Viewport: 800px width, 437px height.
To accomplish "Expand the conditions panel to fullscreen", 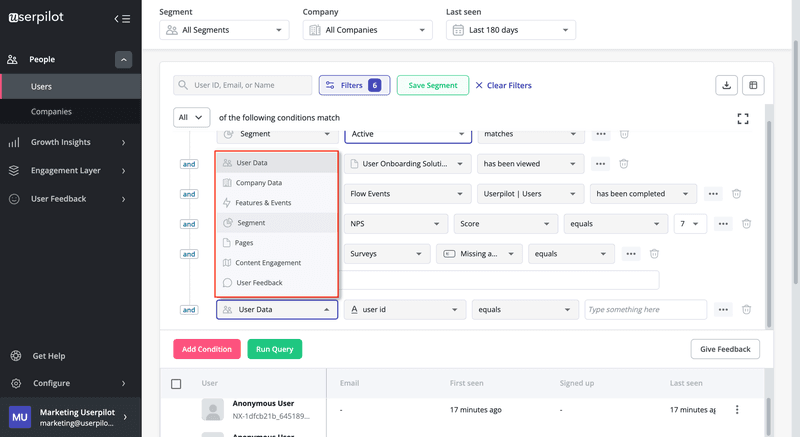I will point(743,119).
